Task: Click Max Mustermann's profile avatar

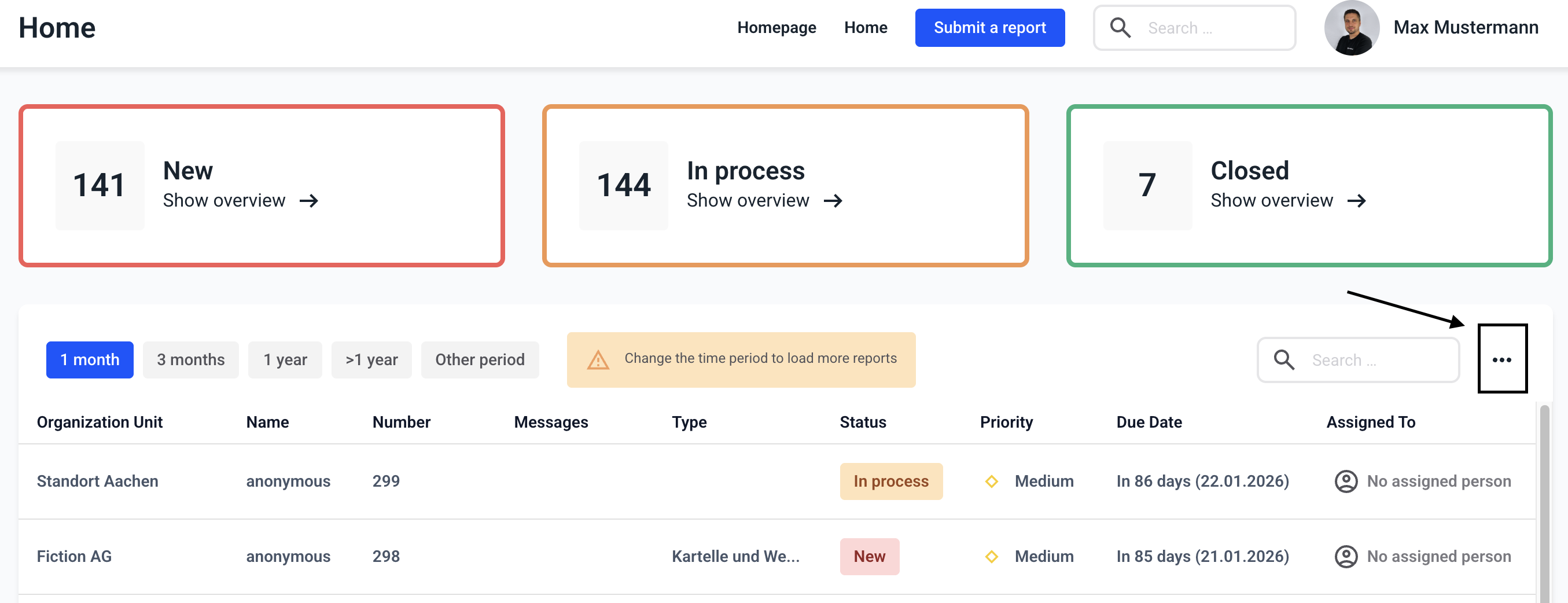Action: [x=1351, y=28]
